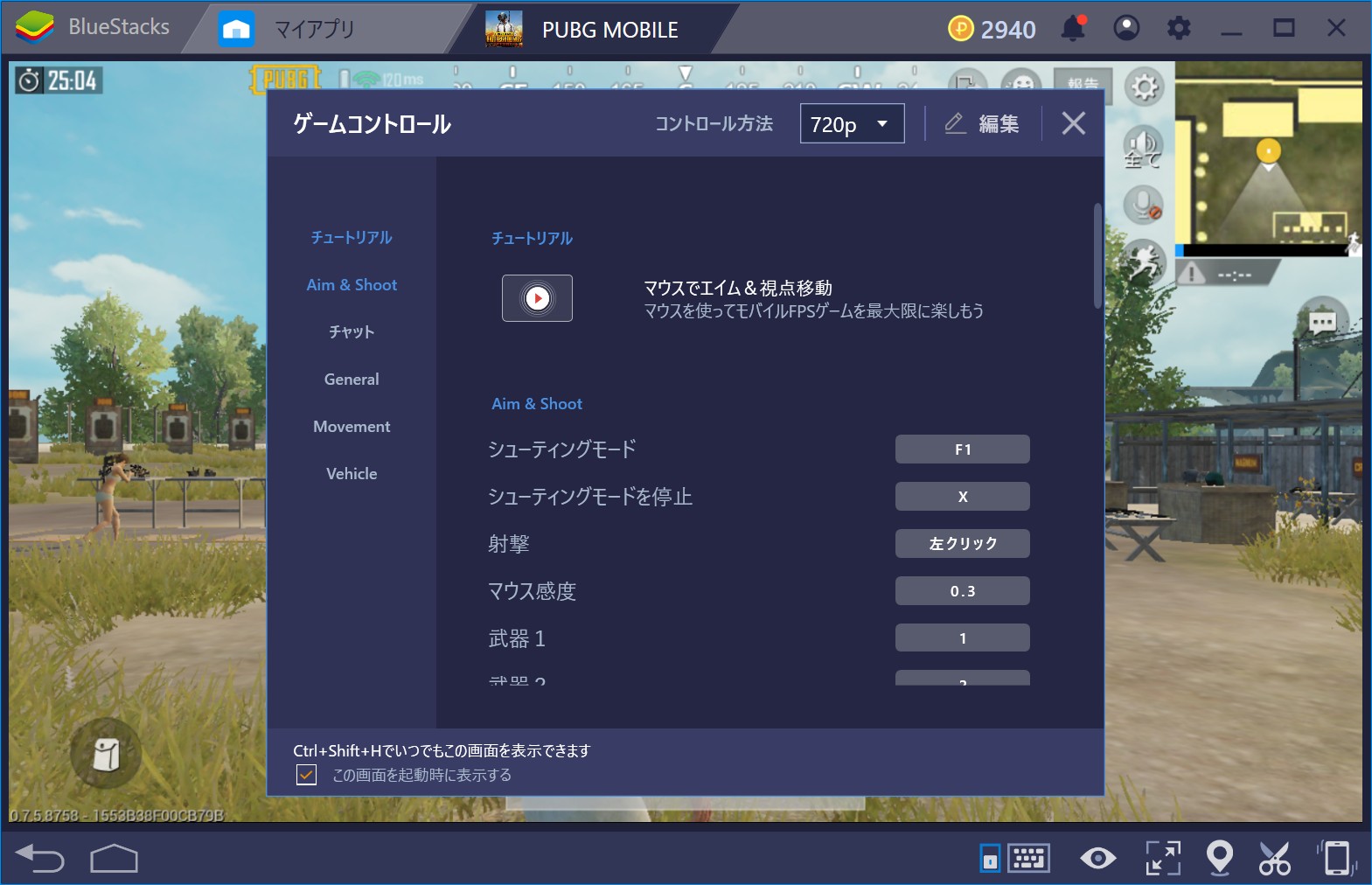The image size is (1372, 885).
Task: Toggle the in-game microphone mute icon
Action: [1143, 206]
